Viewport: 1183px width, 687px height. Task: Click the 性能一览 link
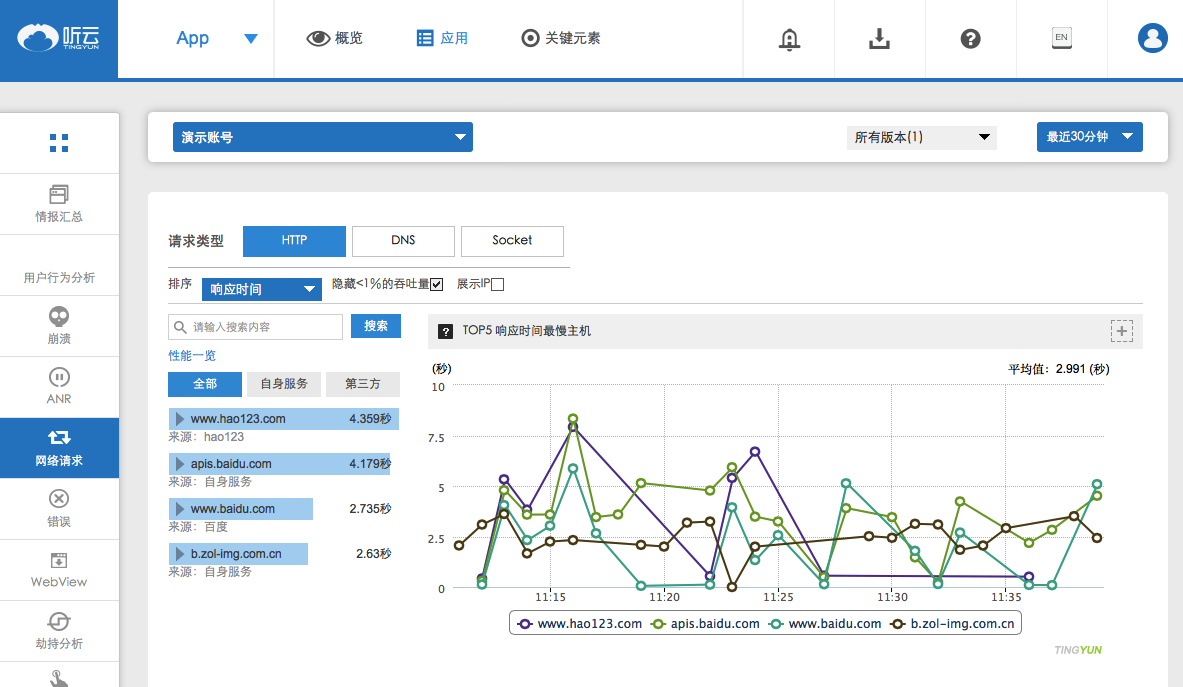192,355
